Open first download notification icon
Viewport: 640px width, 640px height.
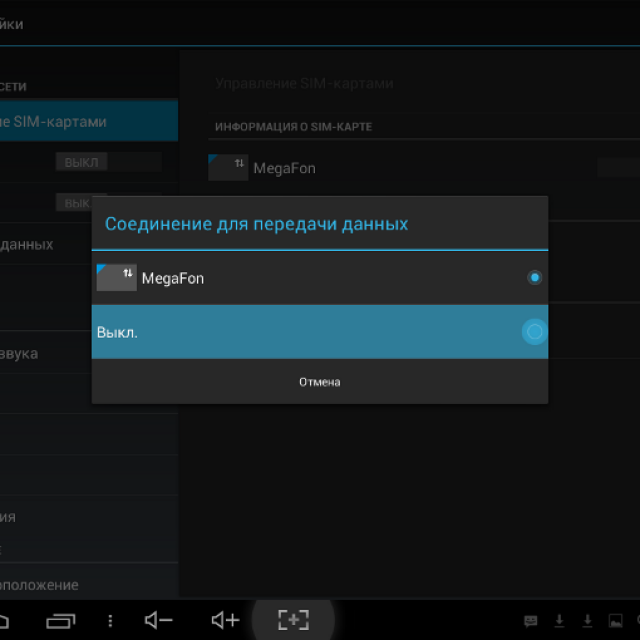(x=559, y=621)
